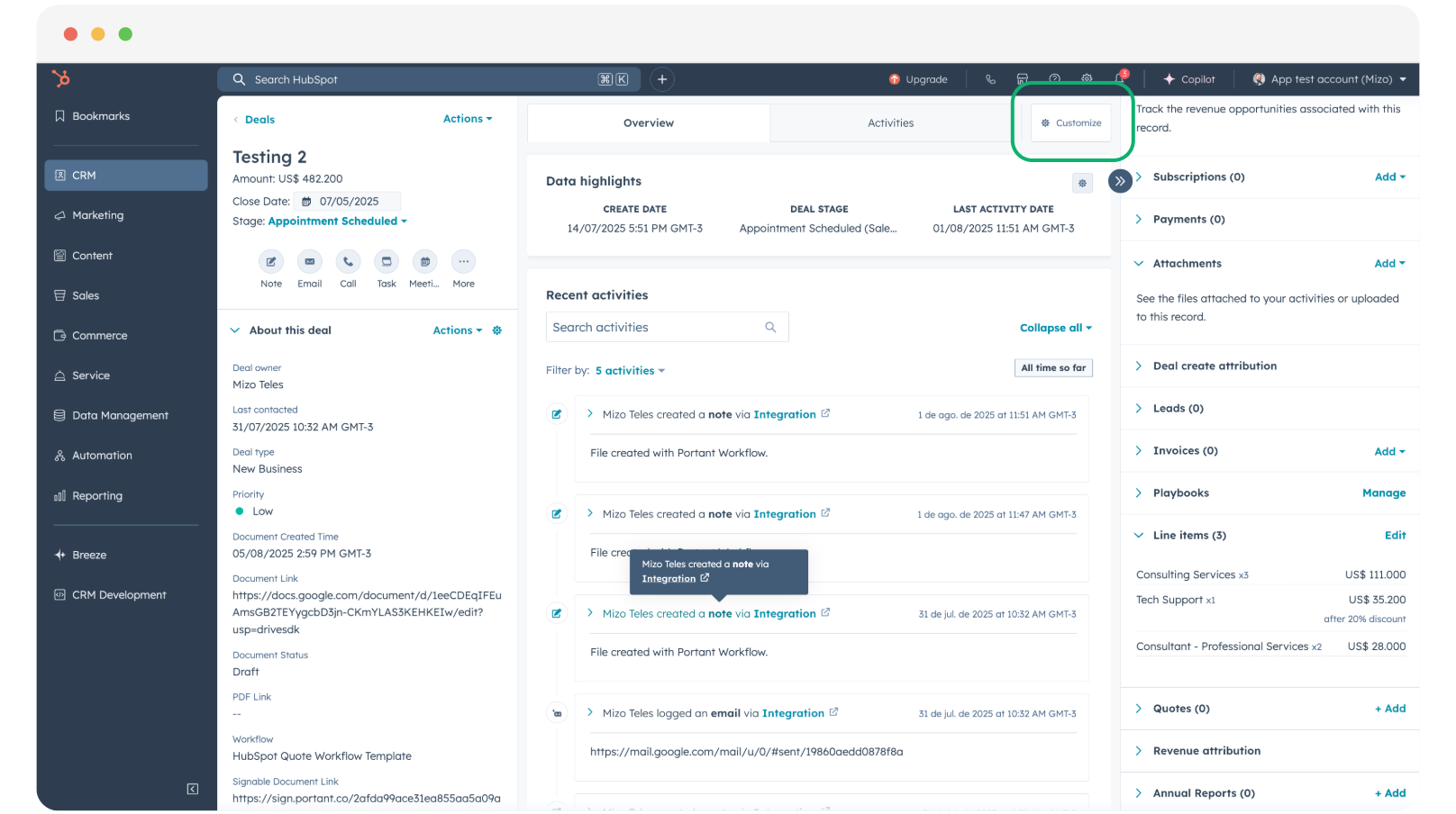Open the Collapse all dropdown
The height and width of the screenshot is (814, 1456).
(x=1055, y=328)
